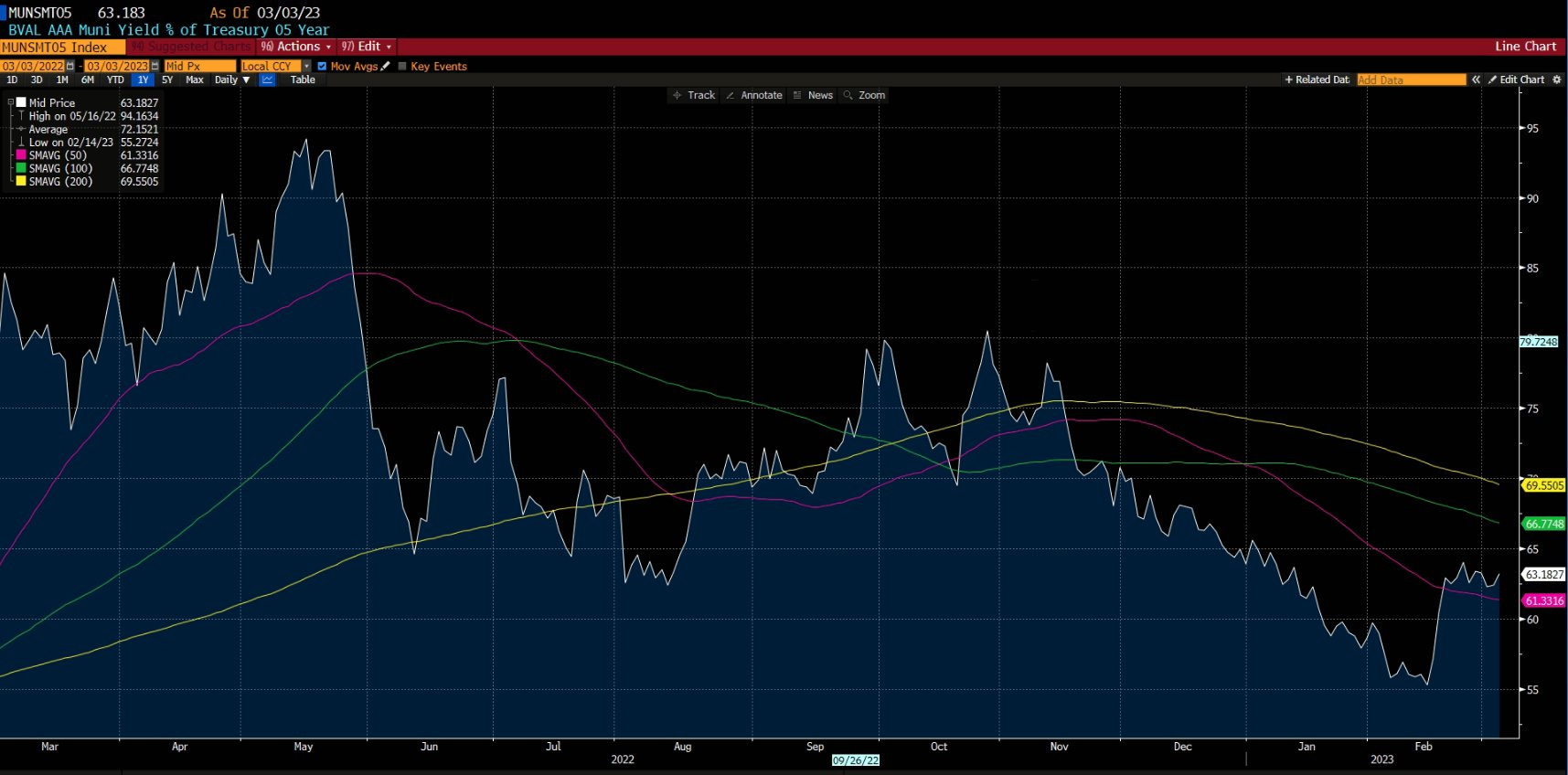Viewport: 1568px width, 775px height.
Task: Click the Average 72.1521 legend row
Action: tap(88, 129)
